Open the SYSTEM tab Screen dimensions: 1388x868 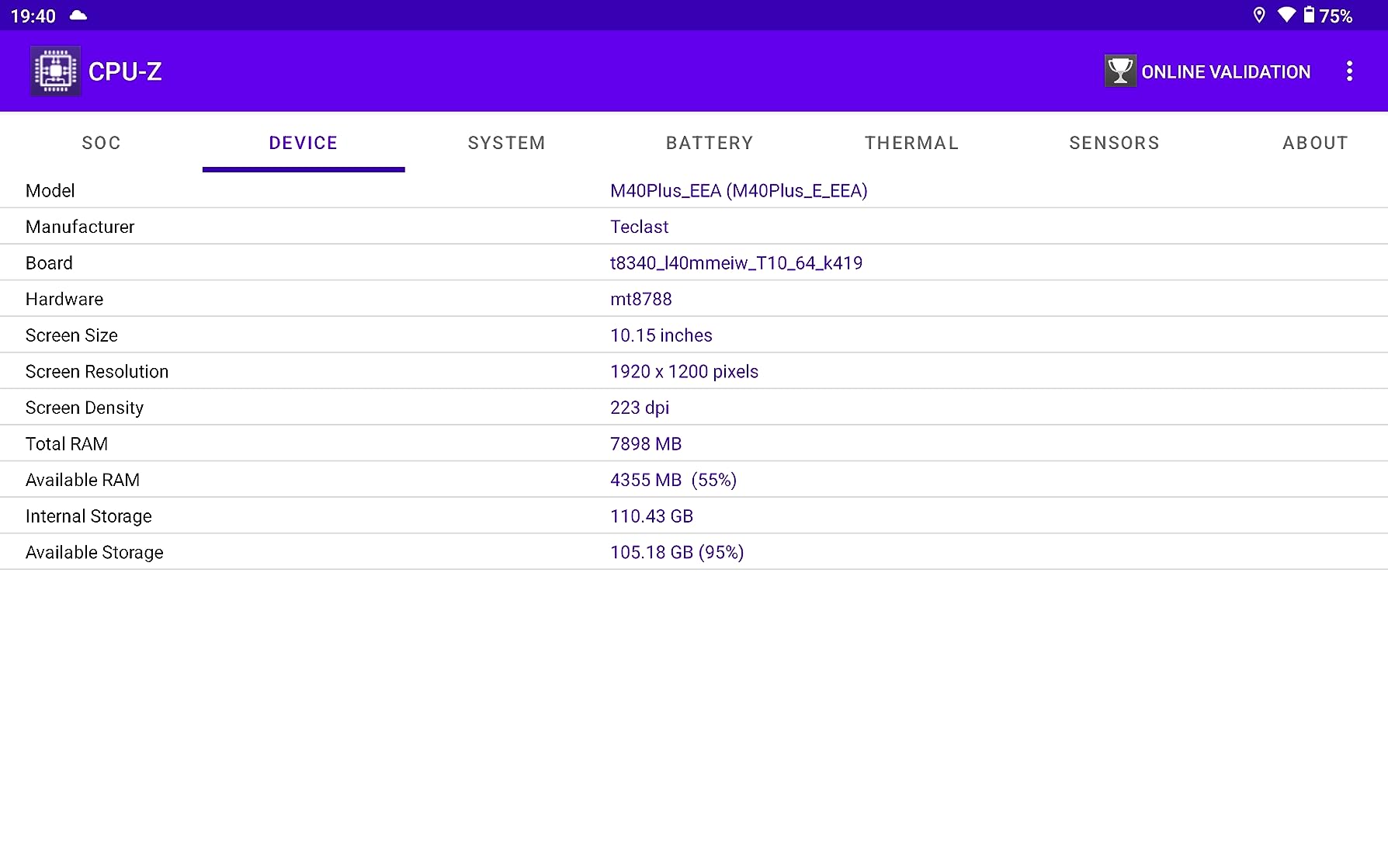[x=506, y=143]
